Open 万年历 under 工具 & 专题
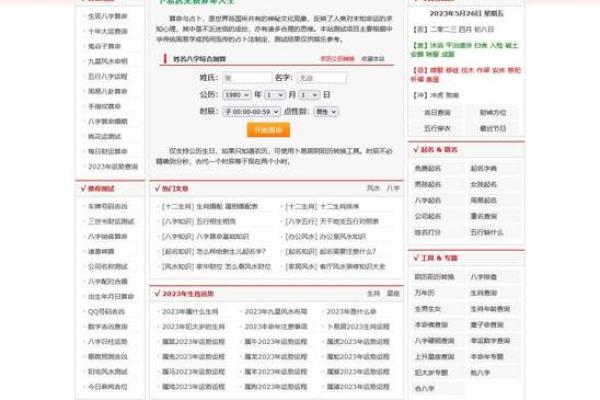 point(424,293)
